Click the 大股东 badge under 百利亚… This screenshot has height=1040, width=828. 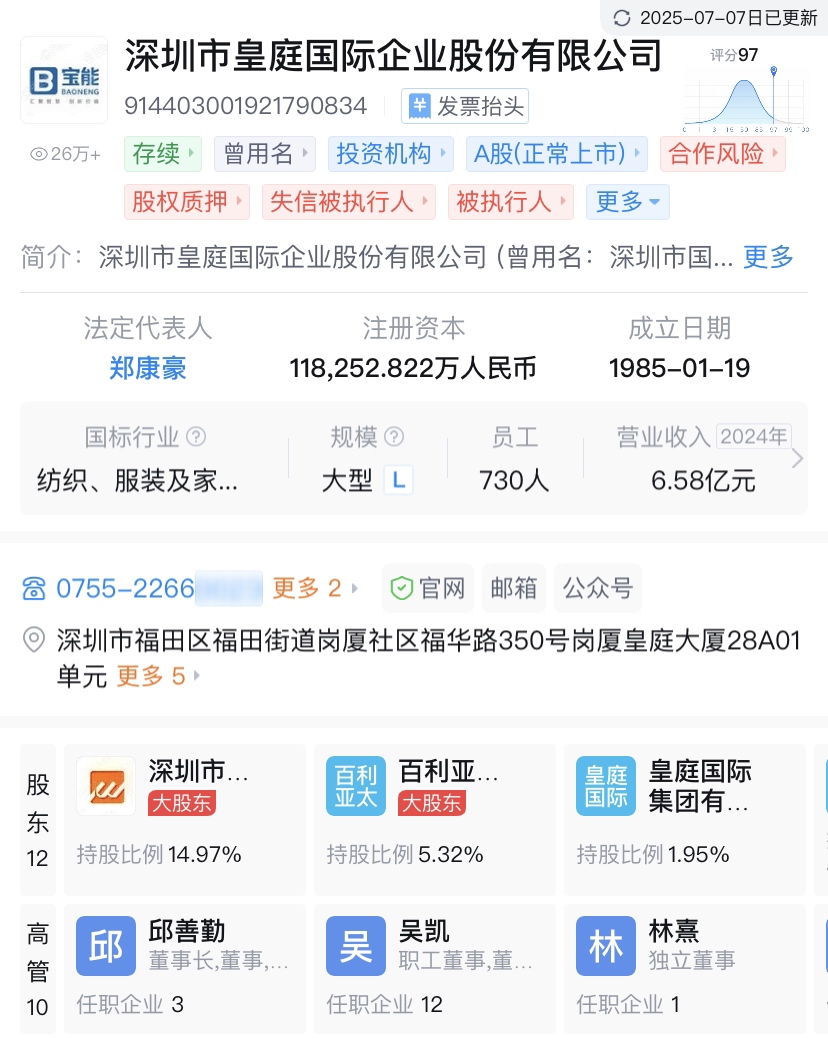(432, 803)
